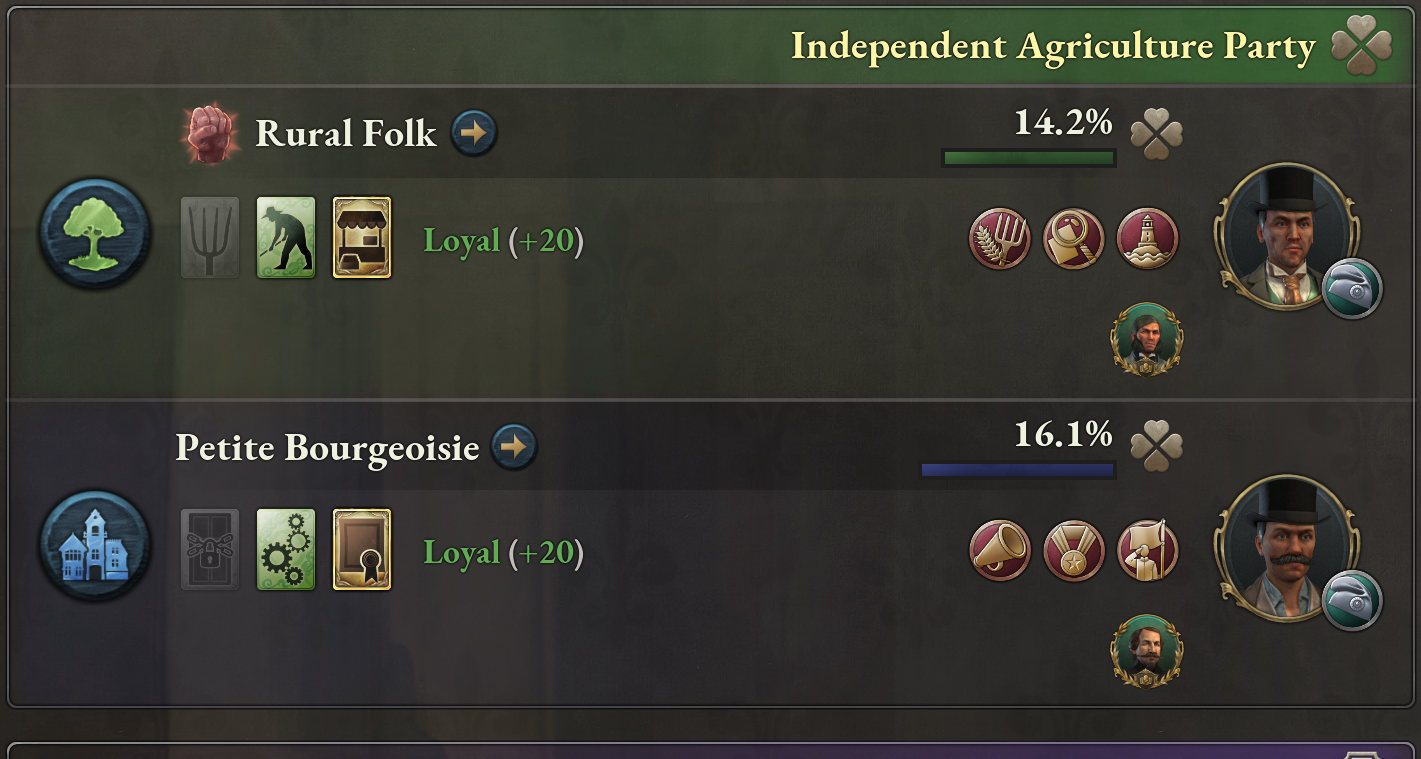The height and width of the screenshot is (759, 1421).
Task: Click the gold market stall trait card
Action: 362,237
